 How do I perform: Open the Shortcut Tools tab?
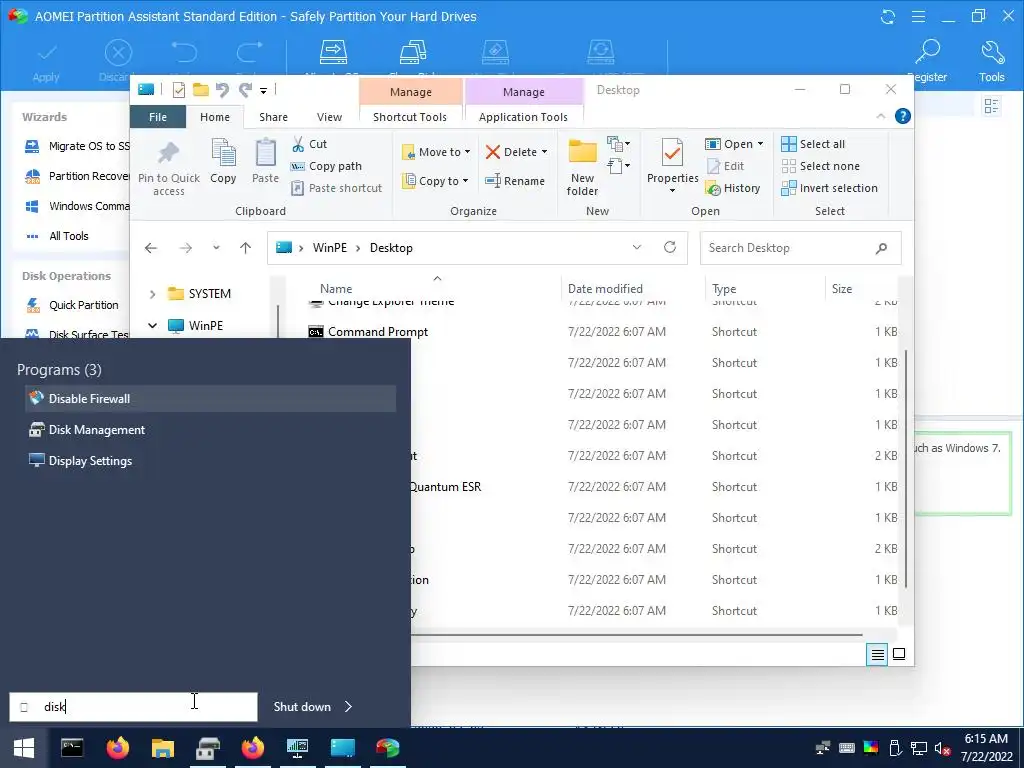(x=410, y=117)
